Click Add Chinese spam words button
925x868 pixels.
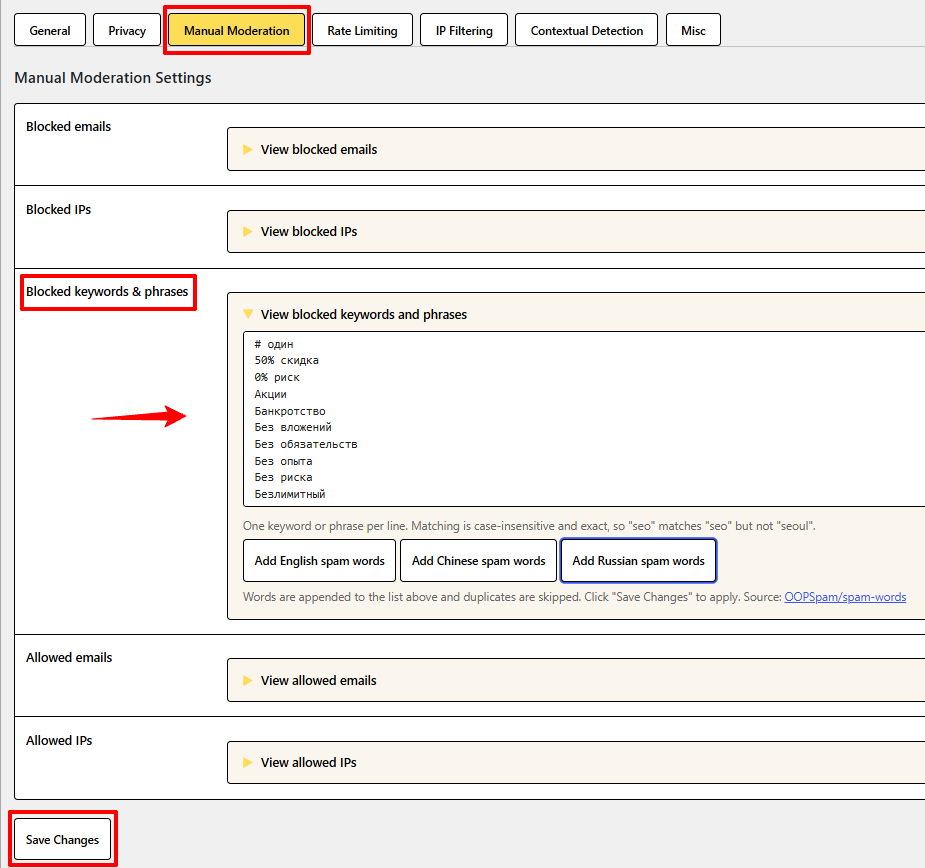(x=478, y=561)
